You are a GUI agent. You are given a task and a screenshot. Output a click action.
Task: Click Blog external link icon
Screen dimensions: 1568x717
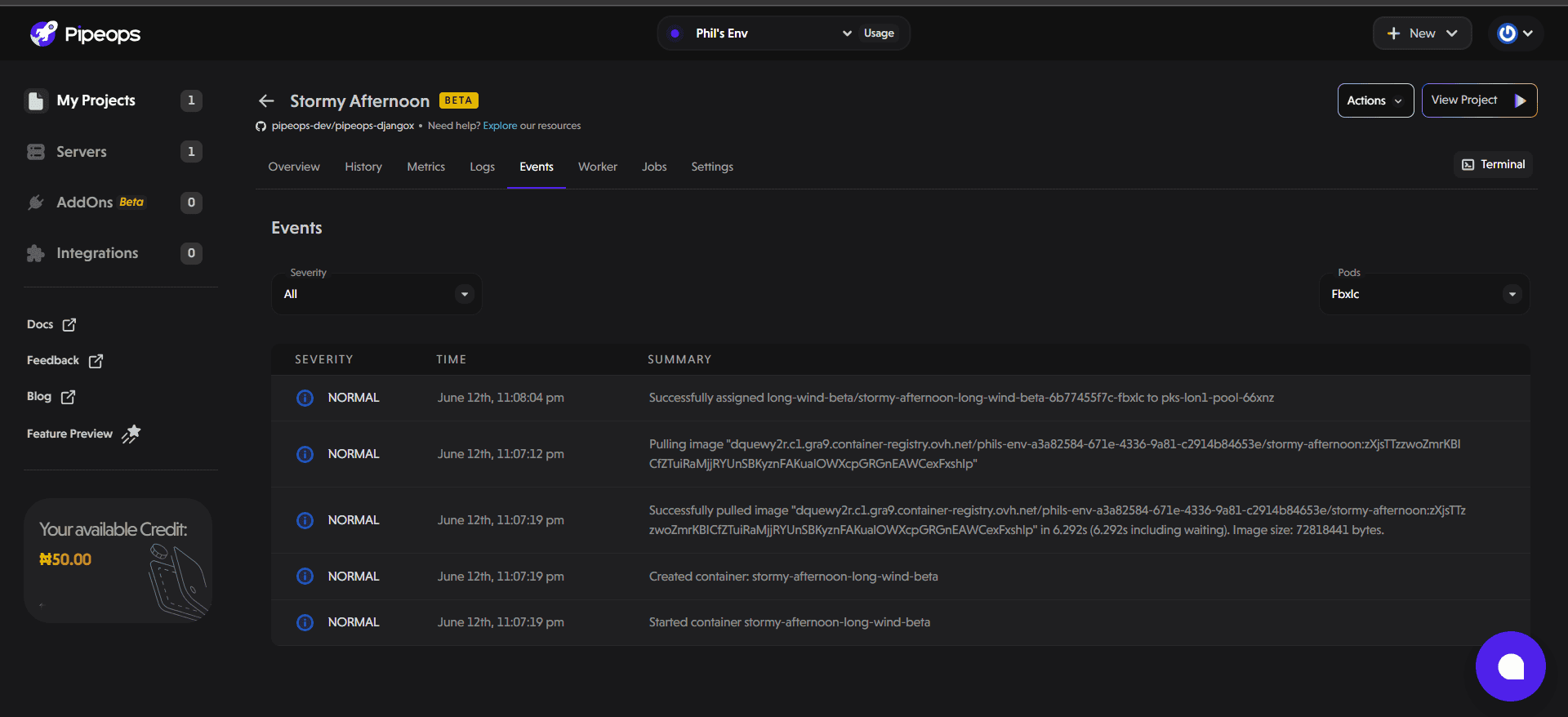pyautogui.click(x=68, y=397)
